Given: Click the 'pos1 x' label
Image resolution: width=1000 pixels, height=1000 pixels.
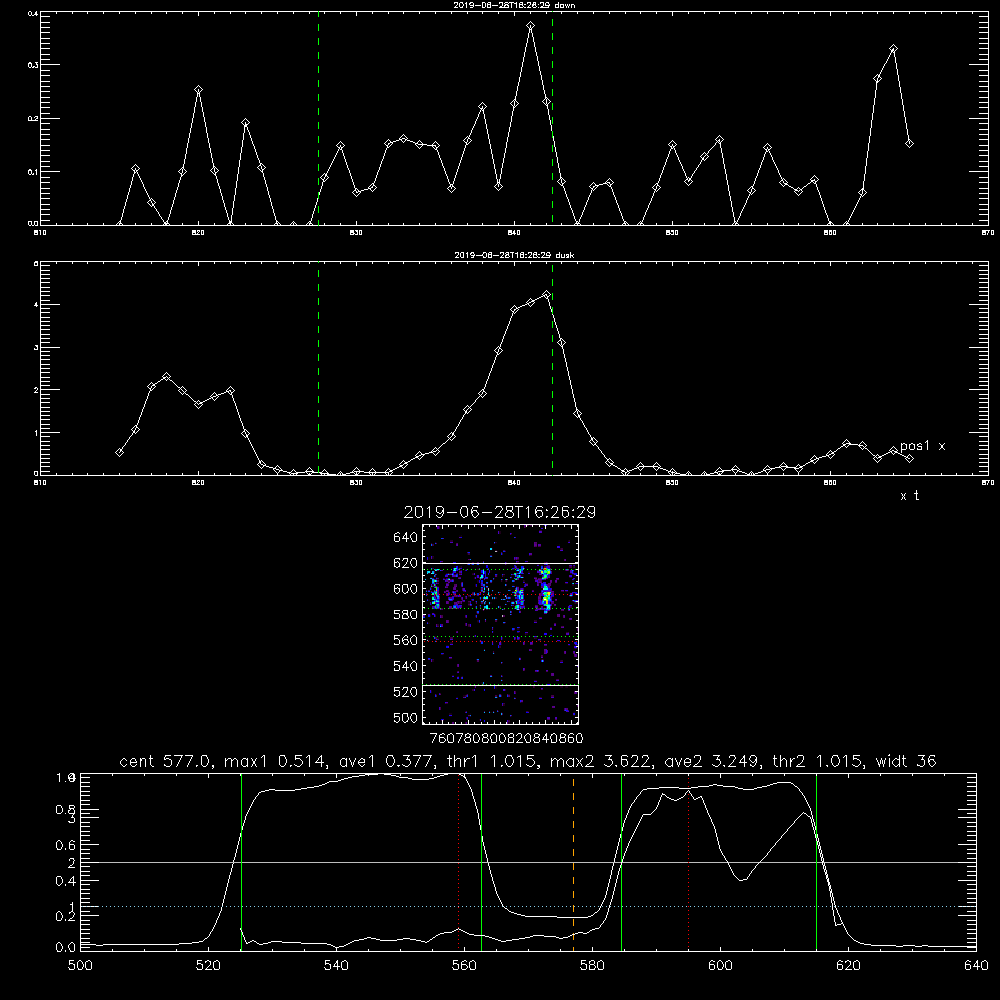Looking at the screenshot, I should (922, 446).
